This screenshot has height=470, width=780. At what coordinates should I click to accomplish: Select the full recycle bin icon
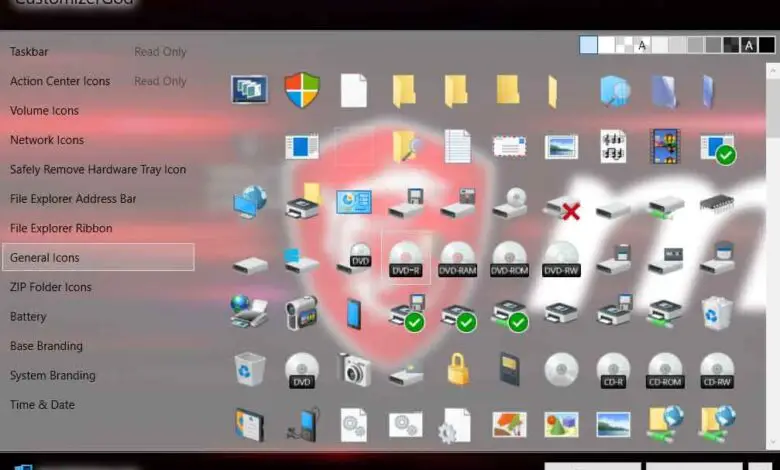pos(717,313)
